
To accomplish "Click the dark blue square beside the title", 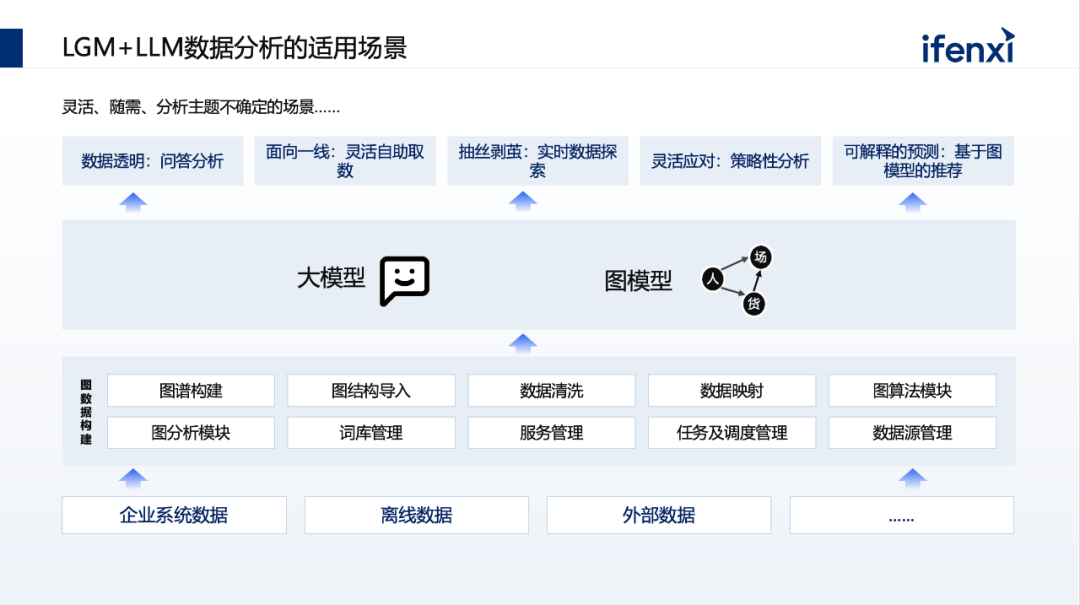I will [11, 47].
